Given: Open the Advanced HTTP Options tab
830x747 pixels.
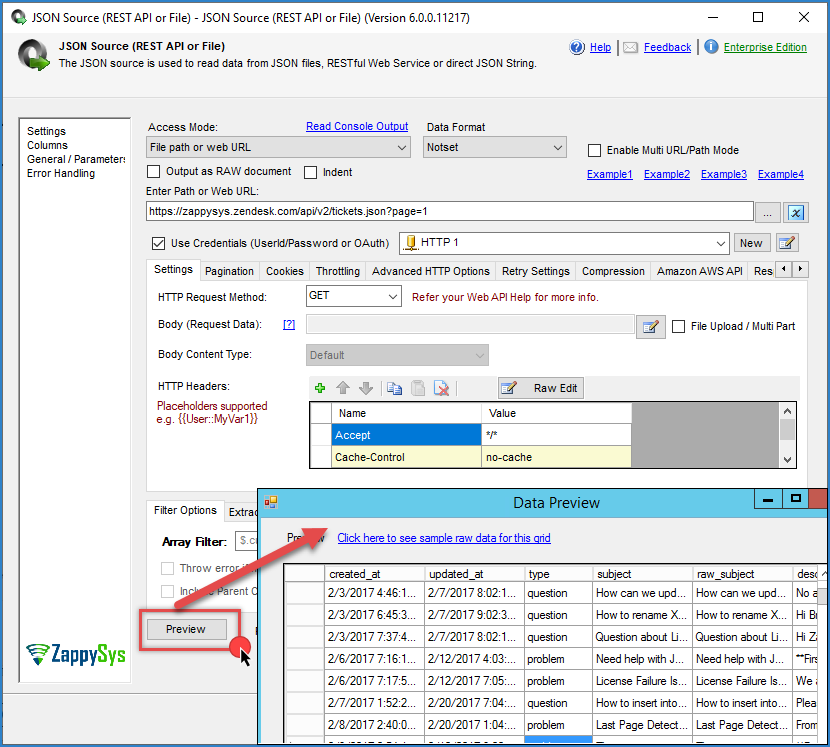Looking at the screenshot, I should (x=430, y=271).
